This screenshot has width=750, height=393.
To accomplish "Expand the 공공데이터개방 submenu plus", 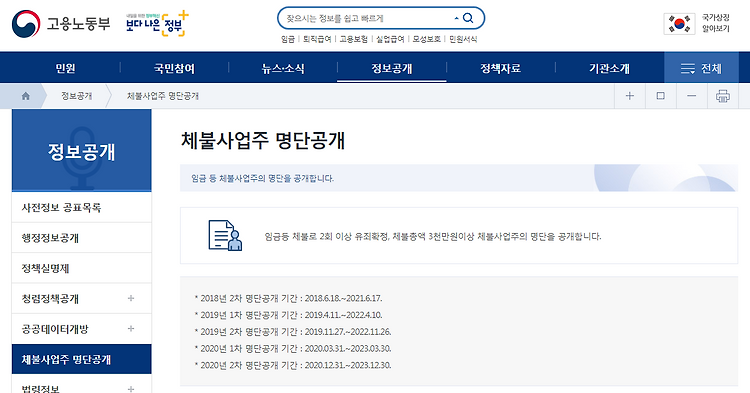I will [x=131, y=328].
